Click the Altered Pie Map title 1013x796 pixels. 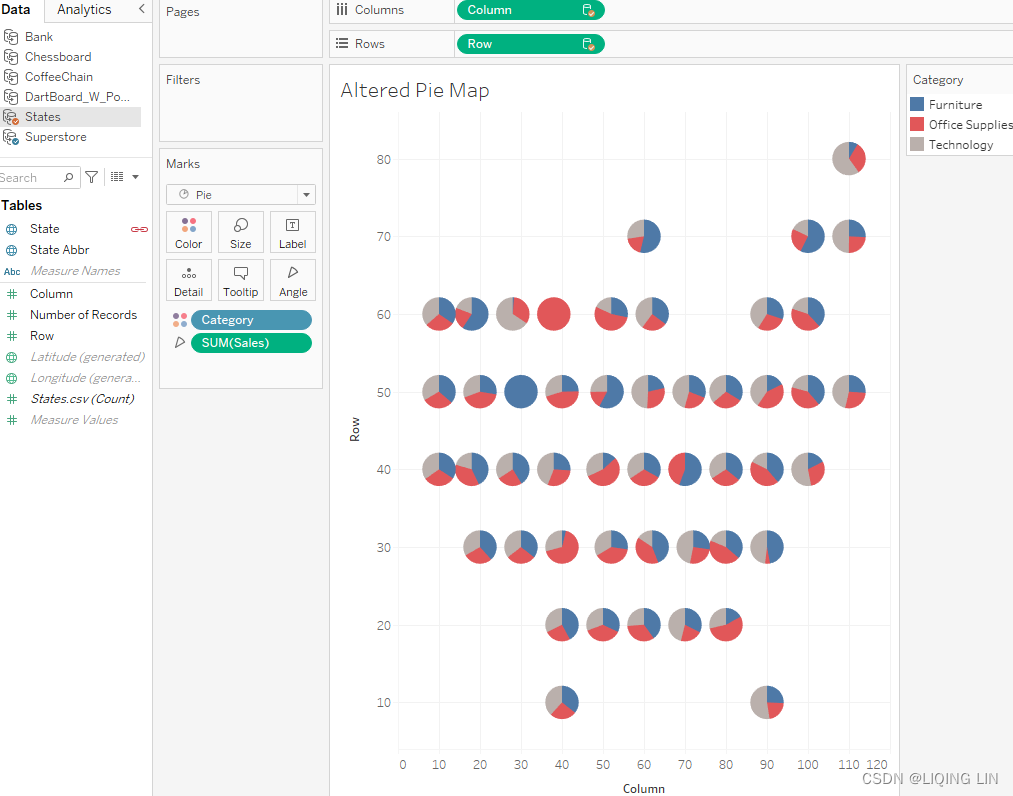pyautogui.click(x=415, y=90)
